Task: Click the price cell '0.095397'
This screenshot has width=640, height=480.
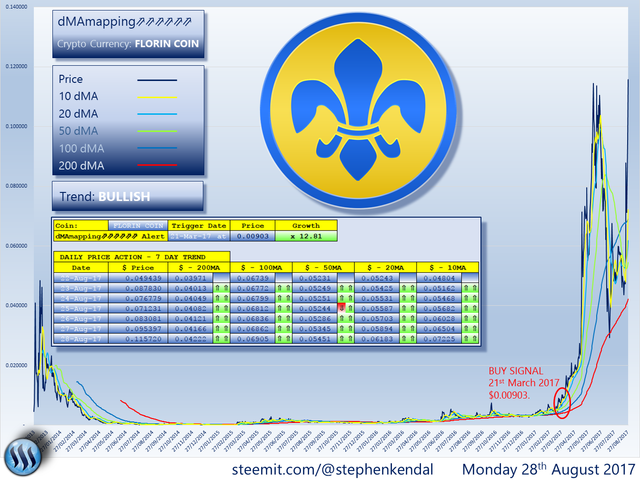Action: (x=138, y=329)
